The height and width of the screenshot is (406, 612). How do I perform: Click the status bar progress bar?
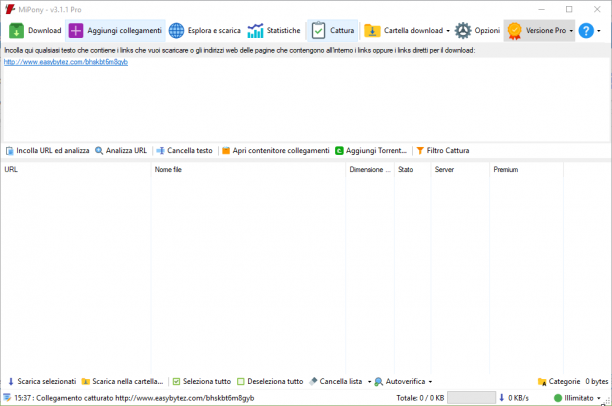coord(471,398)
